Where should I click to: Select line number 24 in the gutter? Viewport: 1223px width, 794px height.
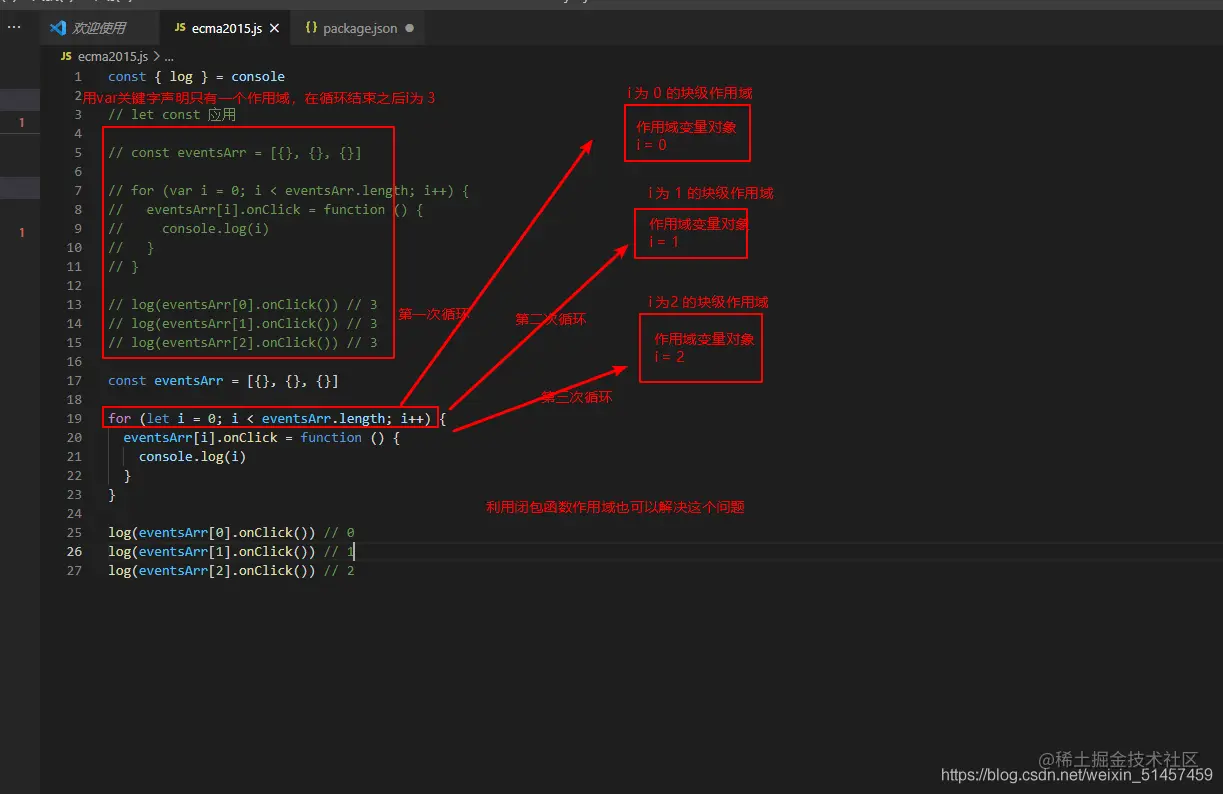pyautogui.click(x=74, y=514)
